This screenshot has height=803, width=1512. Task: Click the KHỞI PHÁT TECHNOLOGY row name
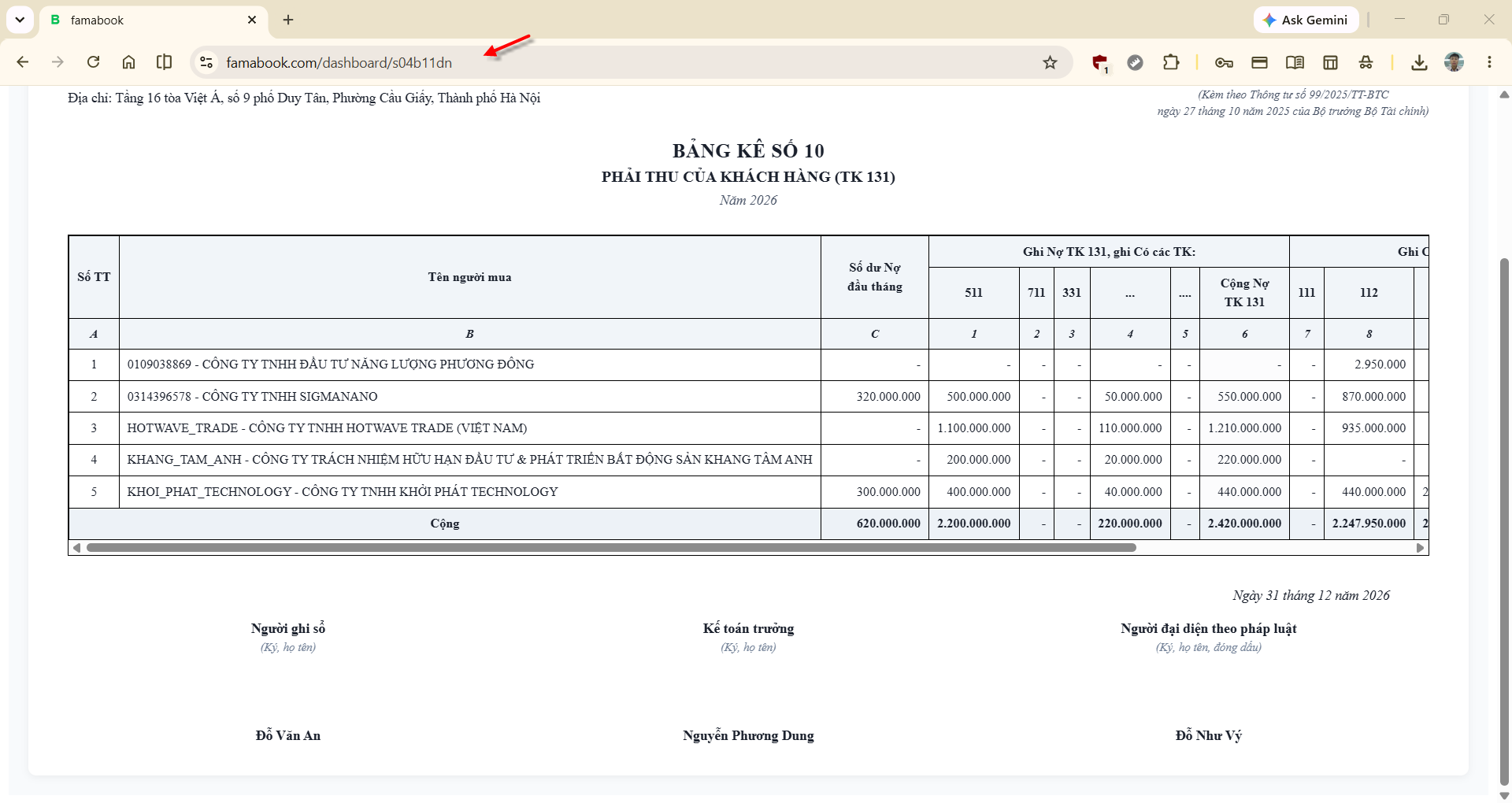tap(343, 492)
